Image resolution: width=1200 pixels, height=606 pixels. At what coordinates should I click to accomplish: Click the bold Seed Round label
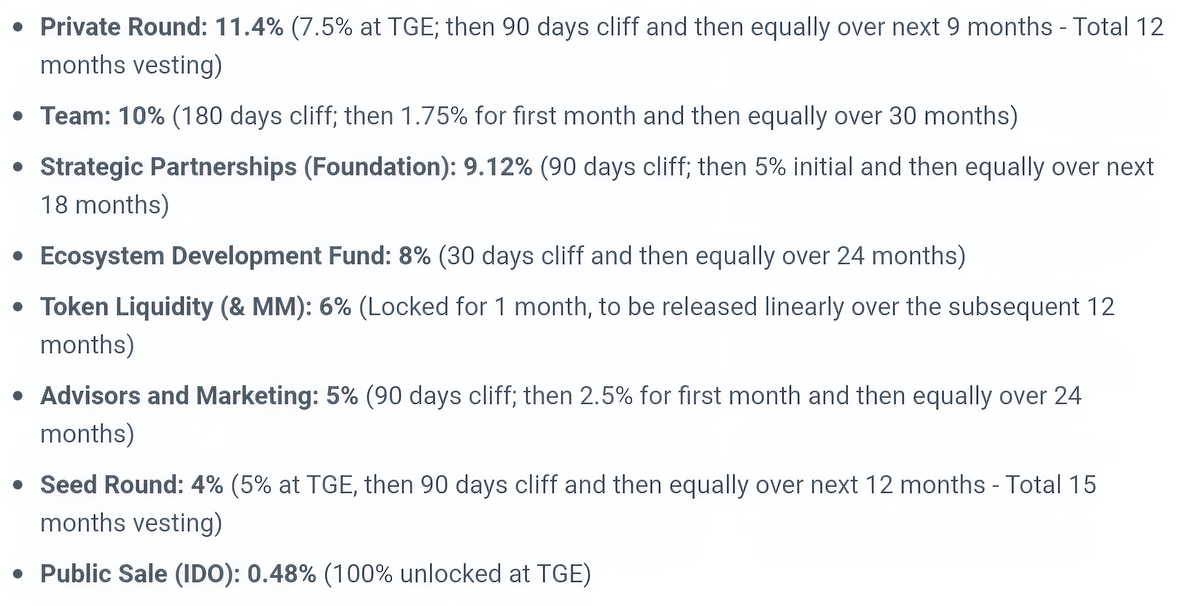(x=113, y=485)
